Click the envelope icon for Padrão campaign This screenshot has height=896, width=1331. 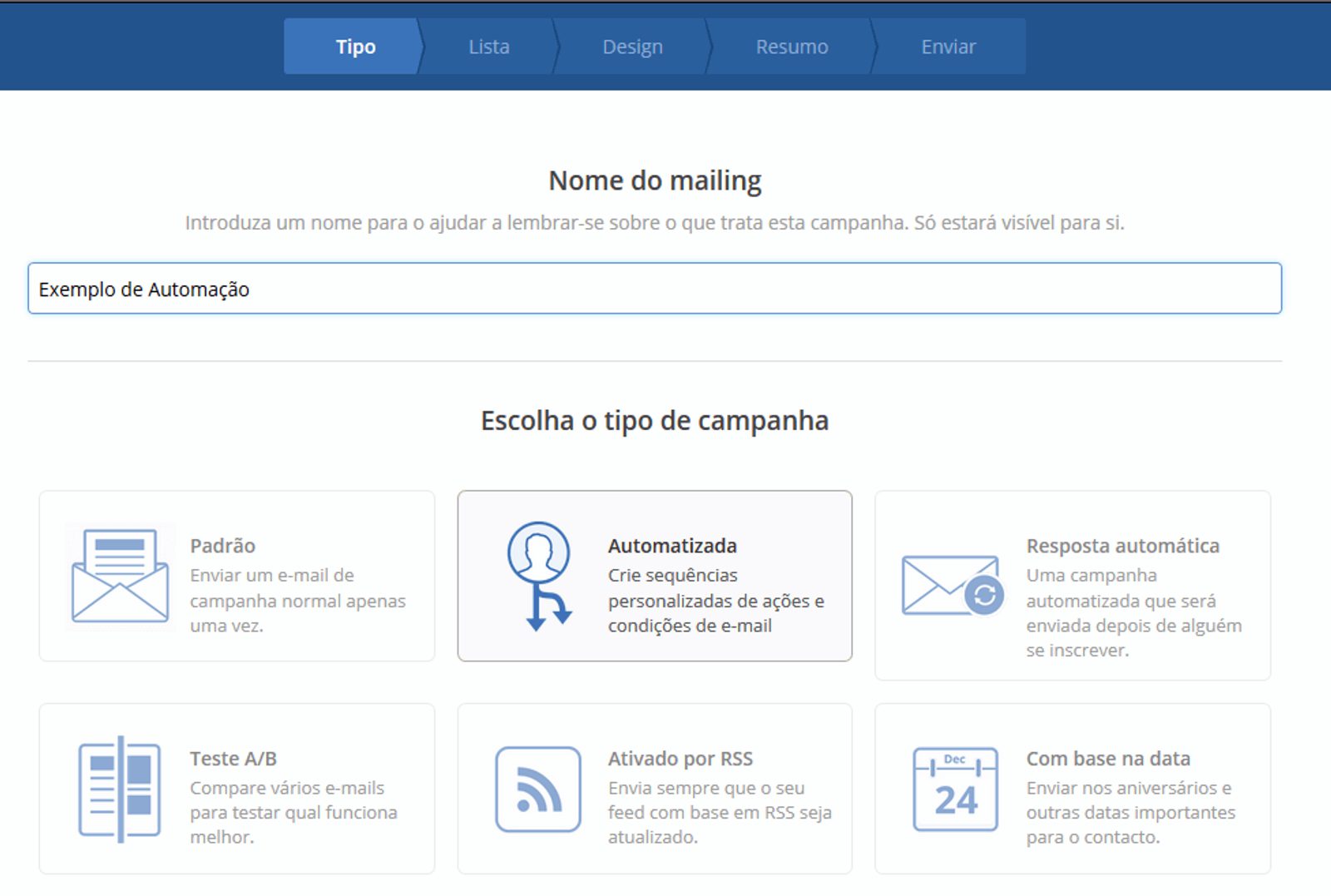coord(120,577)
